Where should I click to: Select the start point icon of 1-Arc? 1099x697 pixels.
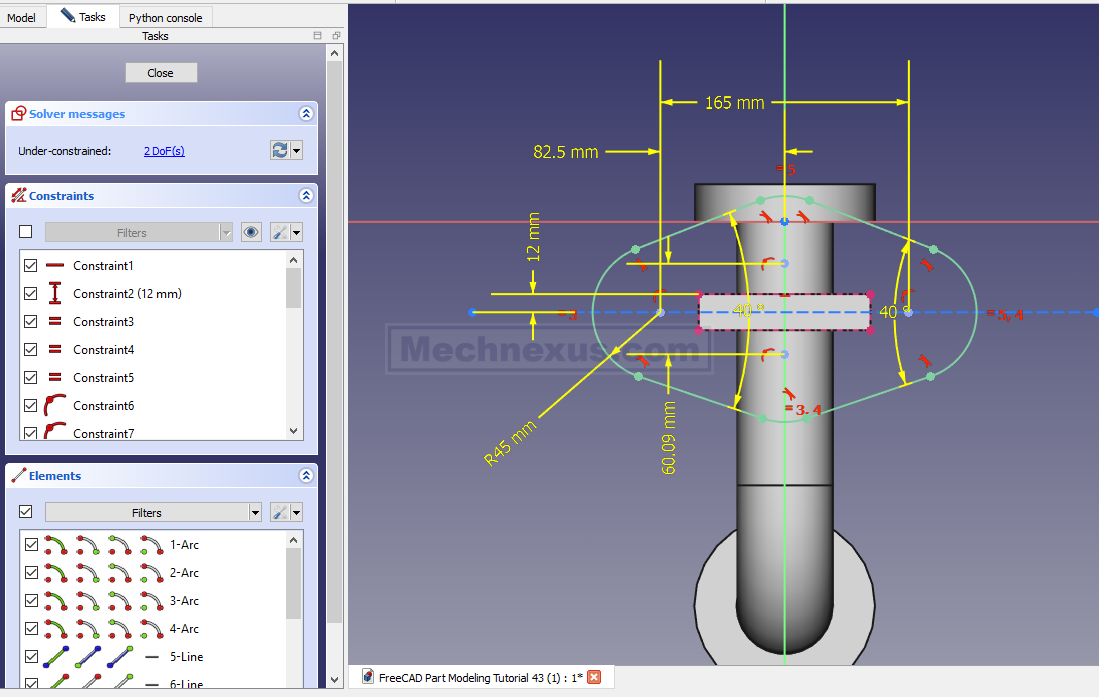(x=87, y=545)
